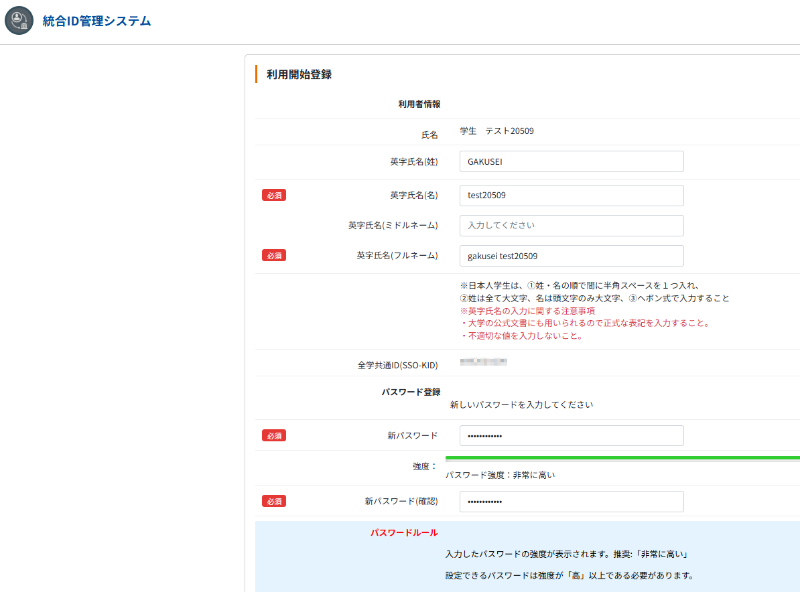This screenshot has width=800, height=592.
Task: Click the 必須 badge beside 新パスワード(確認)
Action: coord(274,501)
